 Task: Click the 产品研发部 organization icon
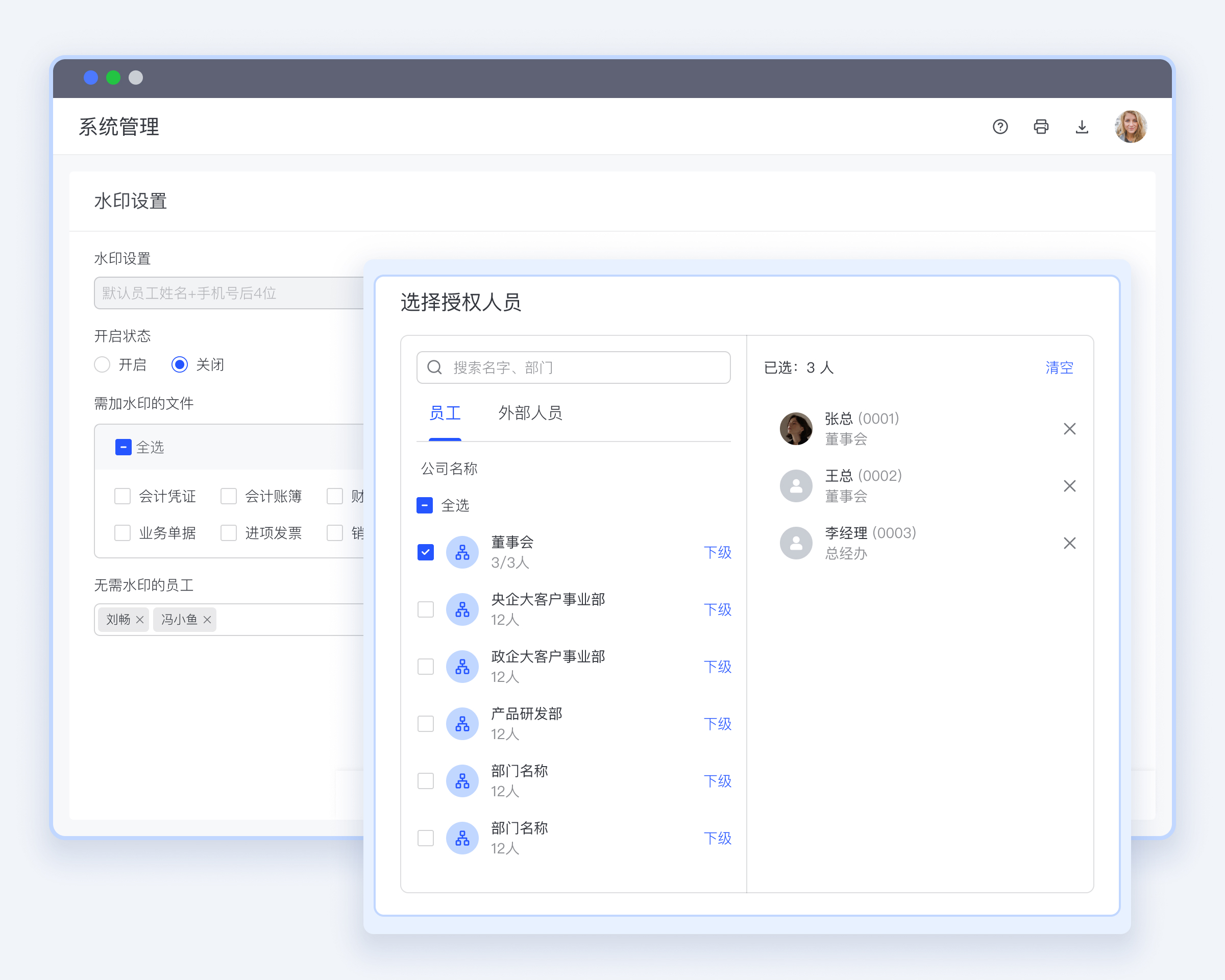(x=462, y=724)
